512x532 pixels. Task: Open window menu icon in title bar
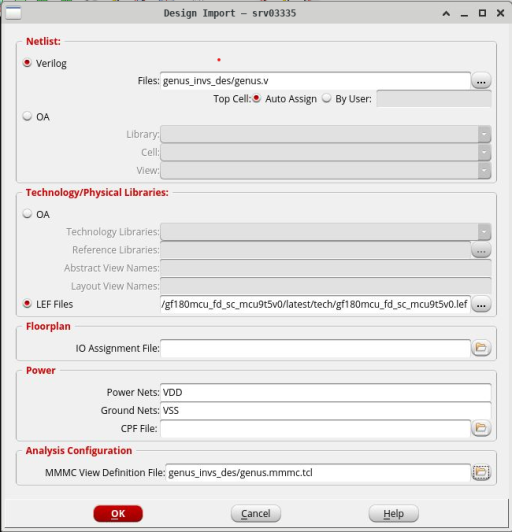(13, 13)
